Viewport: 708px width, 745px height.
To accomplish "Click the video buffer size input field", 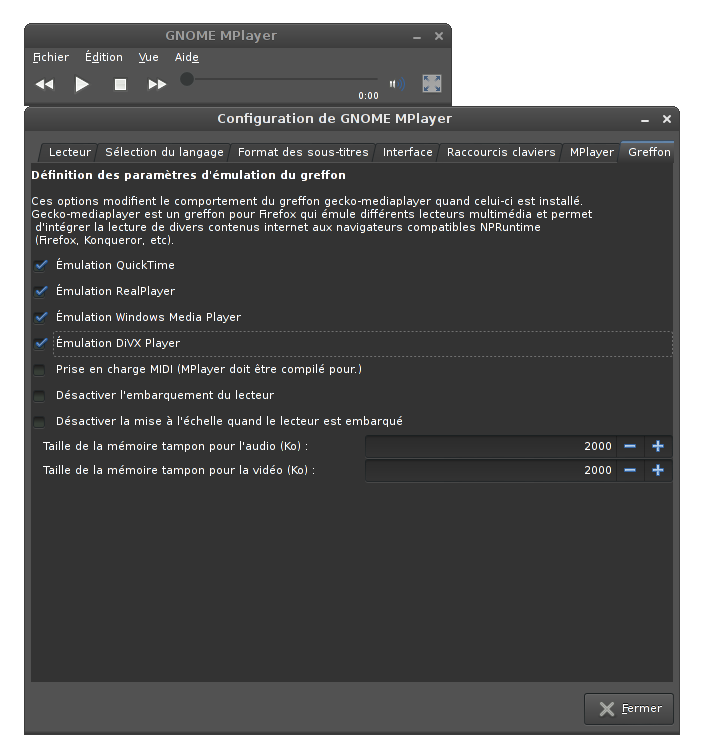I will click(x=491, y=470).
